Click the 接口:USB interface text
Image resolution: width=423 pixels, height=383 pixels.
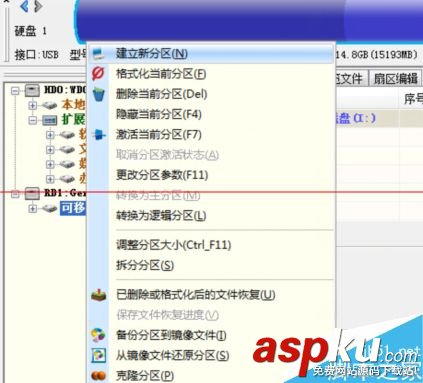(x=36, y=54)
